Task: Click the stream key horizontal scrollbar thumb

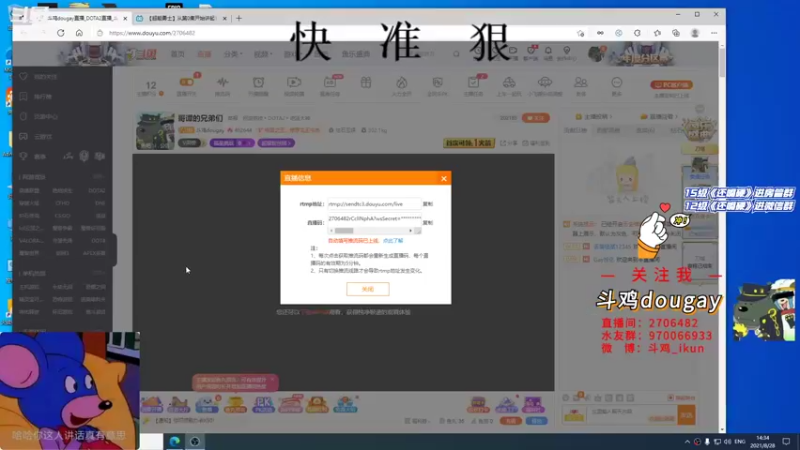Action: pos(344,231)
